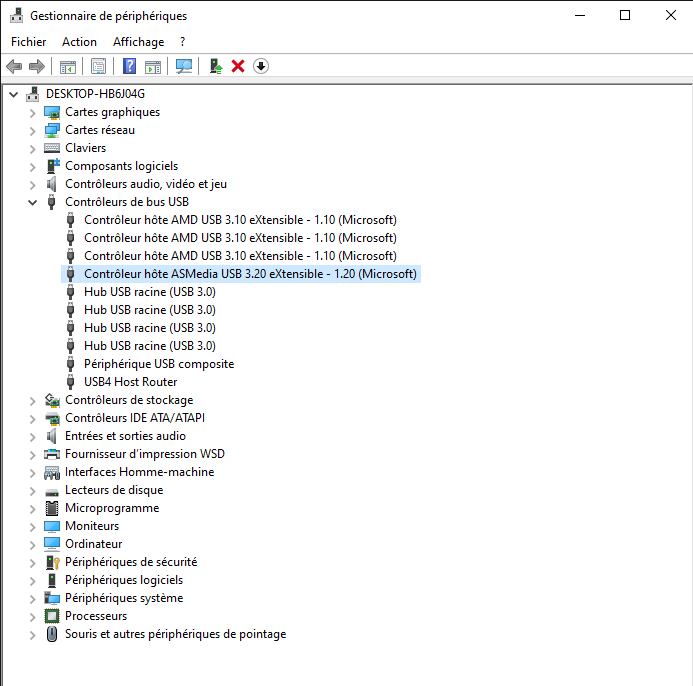Open the ? help menu

pos(183,42)
